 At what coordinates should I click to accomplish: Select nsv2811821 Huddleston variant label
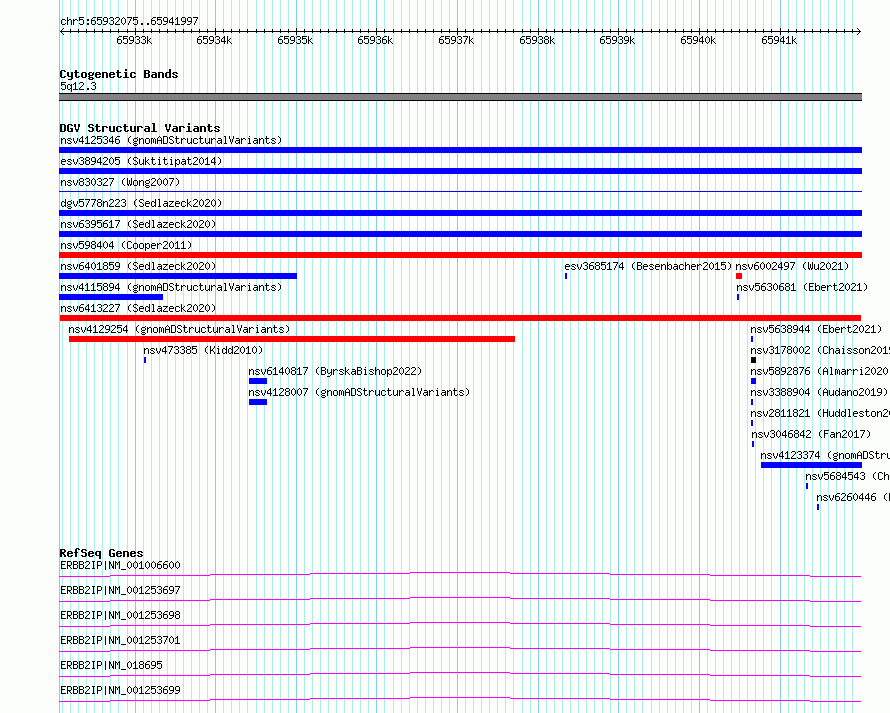tap(820, 413)
